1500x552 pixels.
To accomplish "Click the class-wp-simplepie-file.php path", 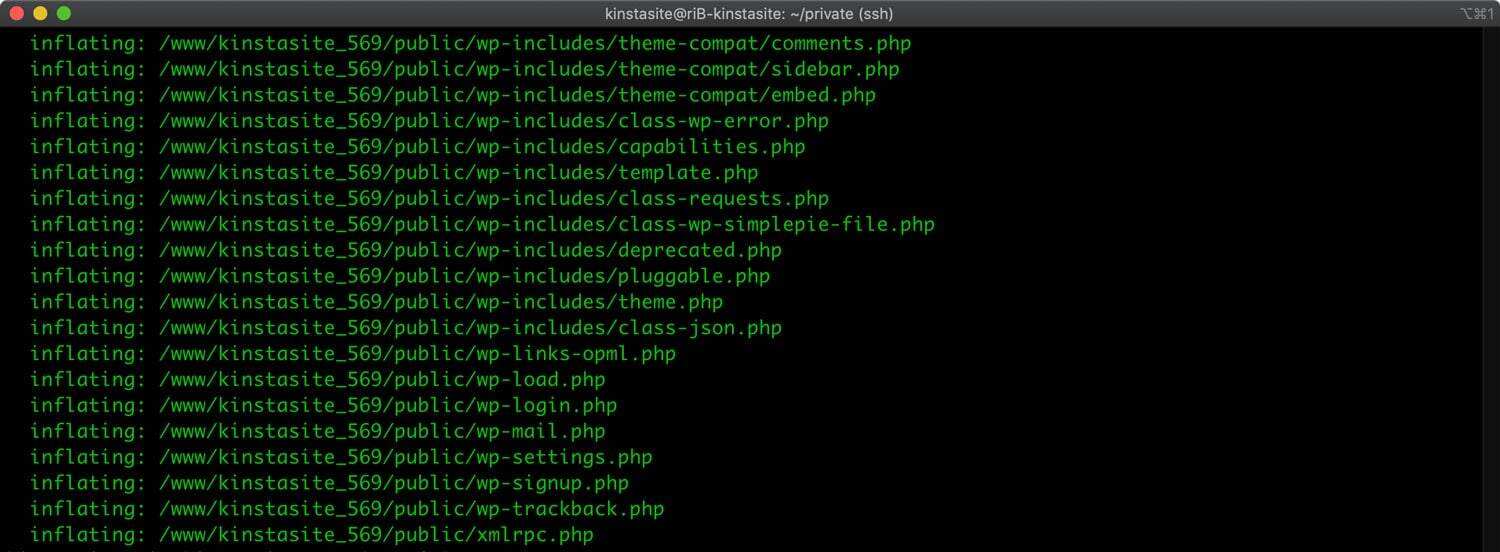I will click(x=547, y=225).
